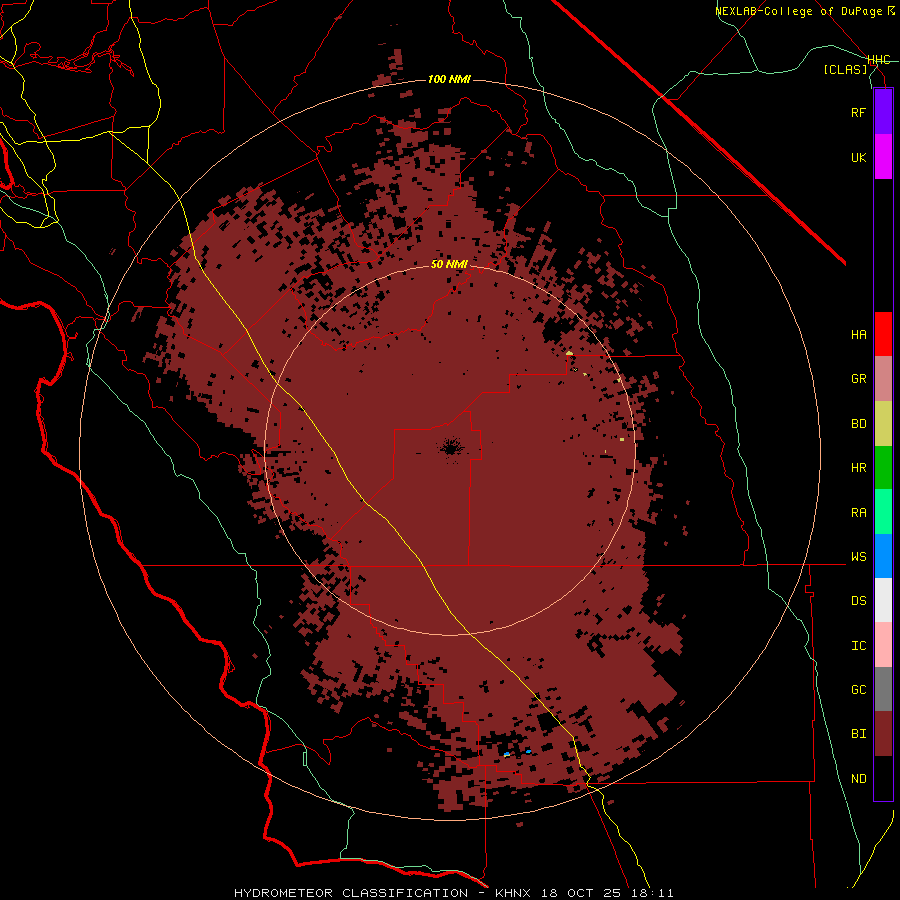This screenshot has height=900, width=900.
Task: Click the GR pink legend swatch
Action: [883, 379]
